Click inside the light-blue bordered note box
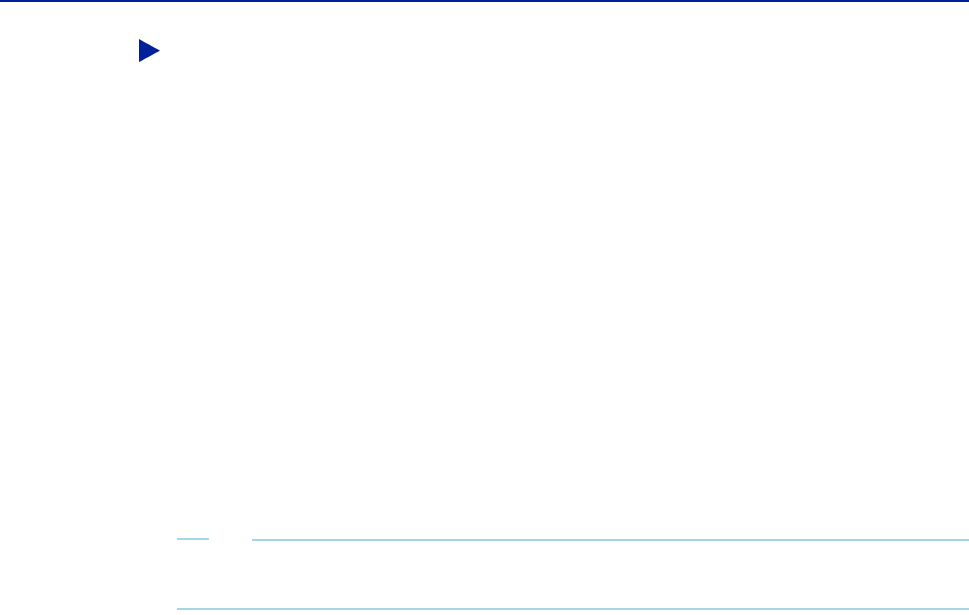969x615 pixels. pos(573,574)
